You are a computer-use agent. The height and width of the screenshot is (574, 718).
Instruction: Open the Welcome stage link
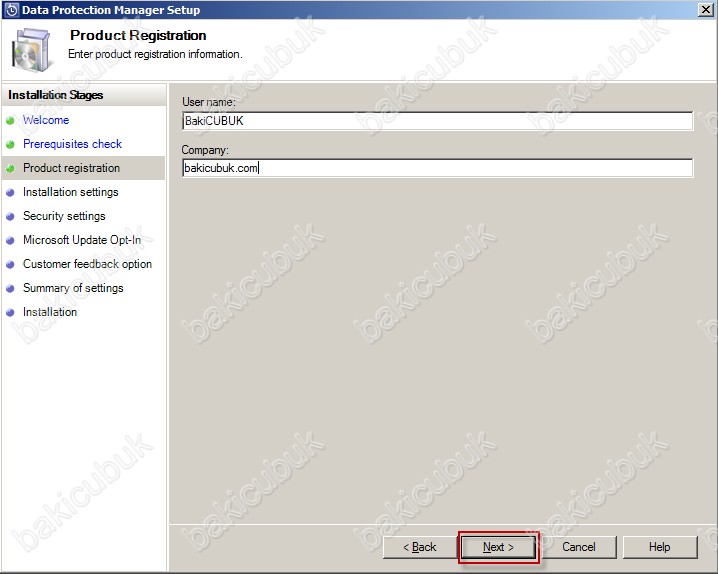[x=46, y=120]
